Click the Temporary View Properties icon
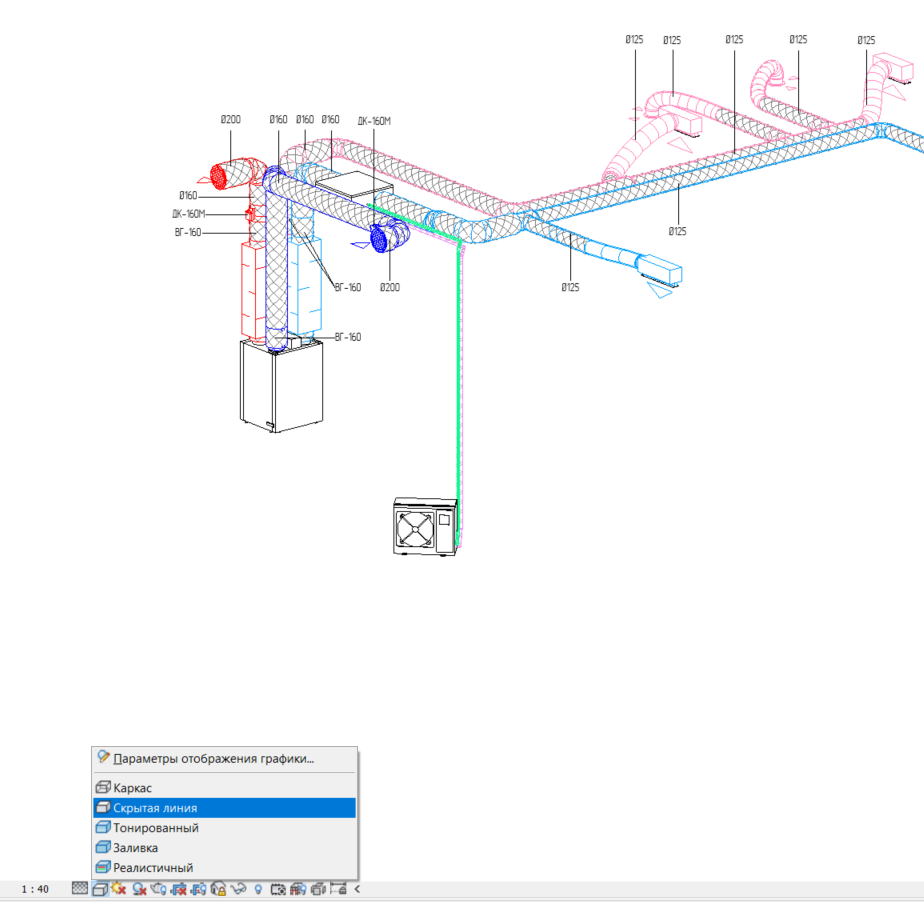The height and width of the screenshot is (902, 924). coord(276,889)
